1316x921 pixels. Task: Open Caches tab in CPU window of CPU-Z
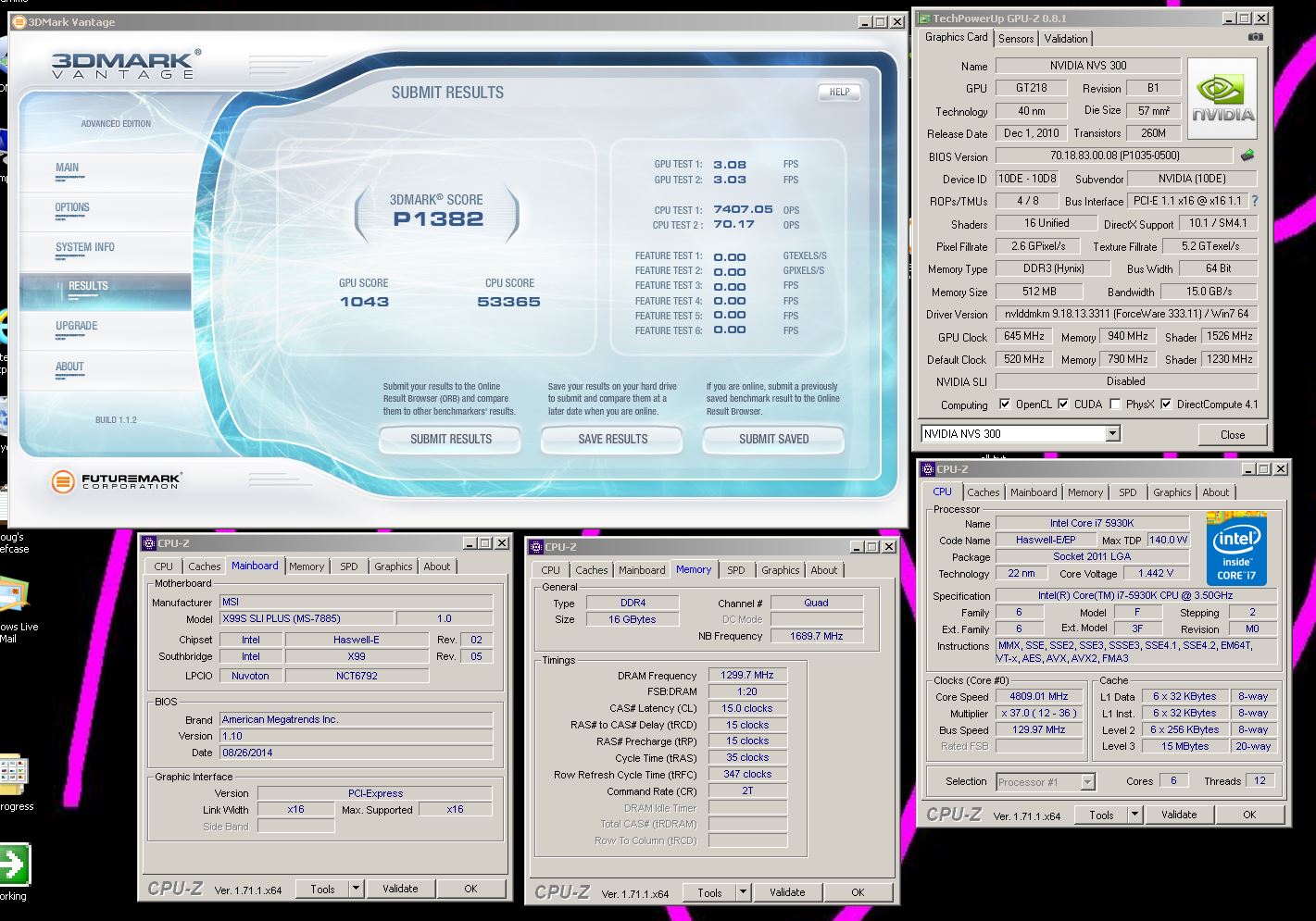tap(984, 492)
